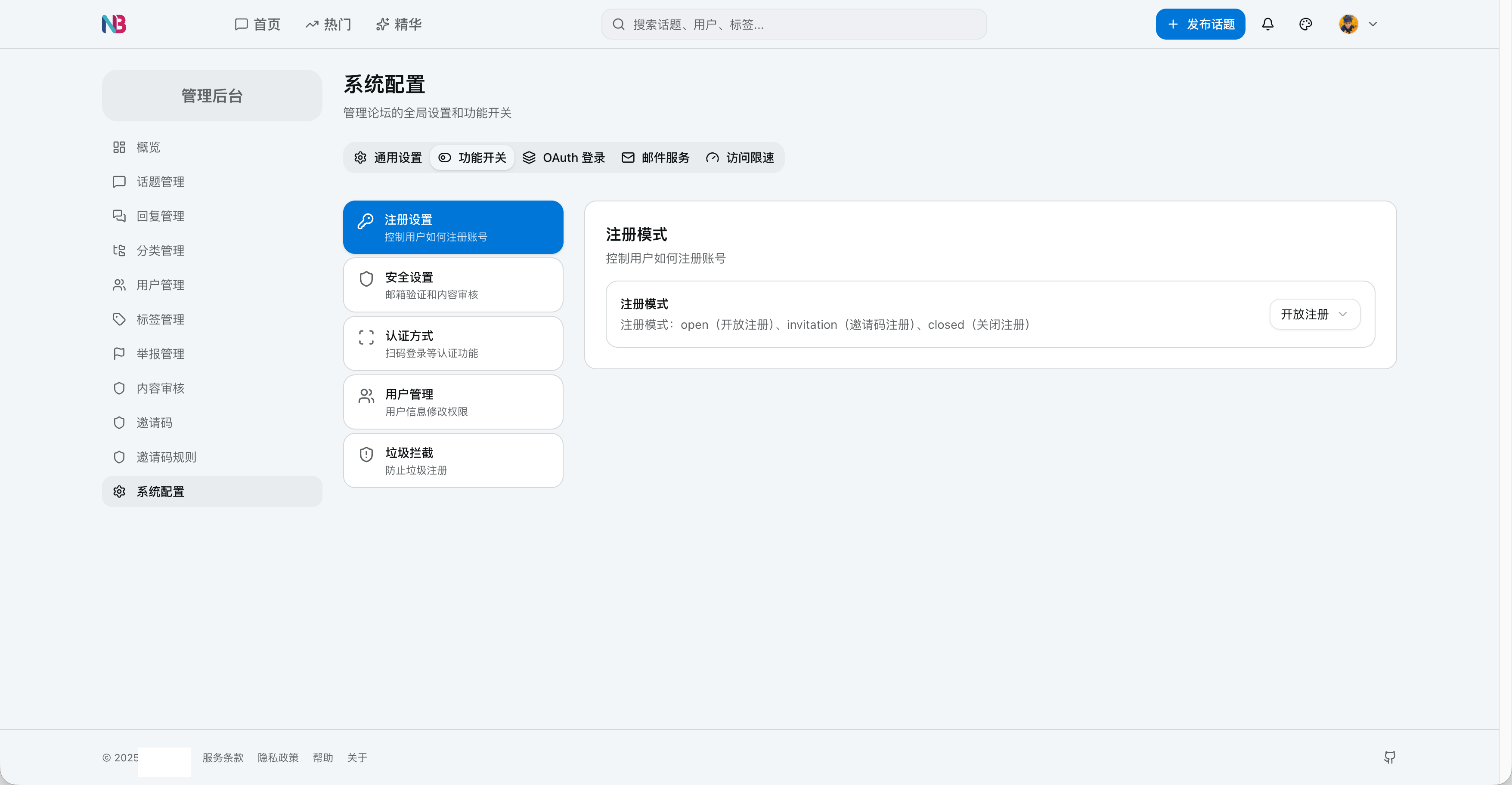Switch to the 邮件服务 tab
This screenshot has height=785, width=1512.
(x=655, y=157)
